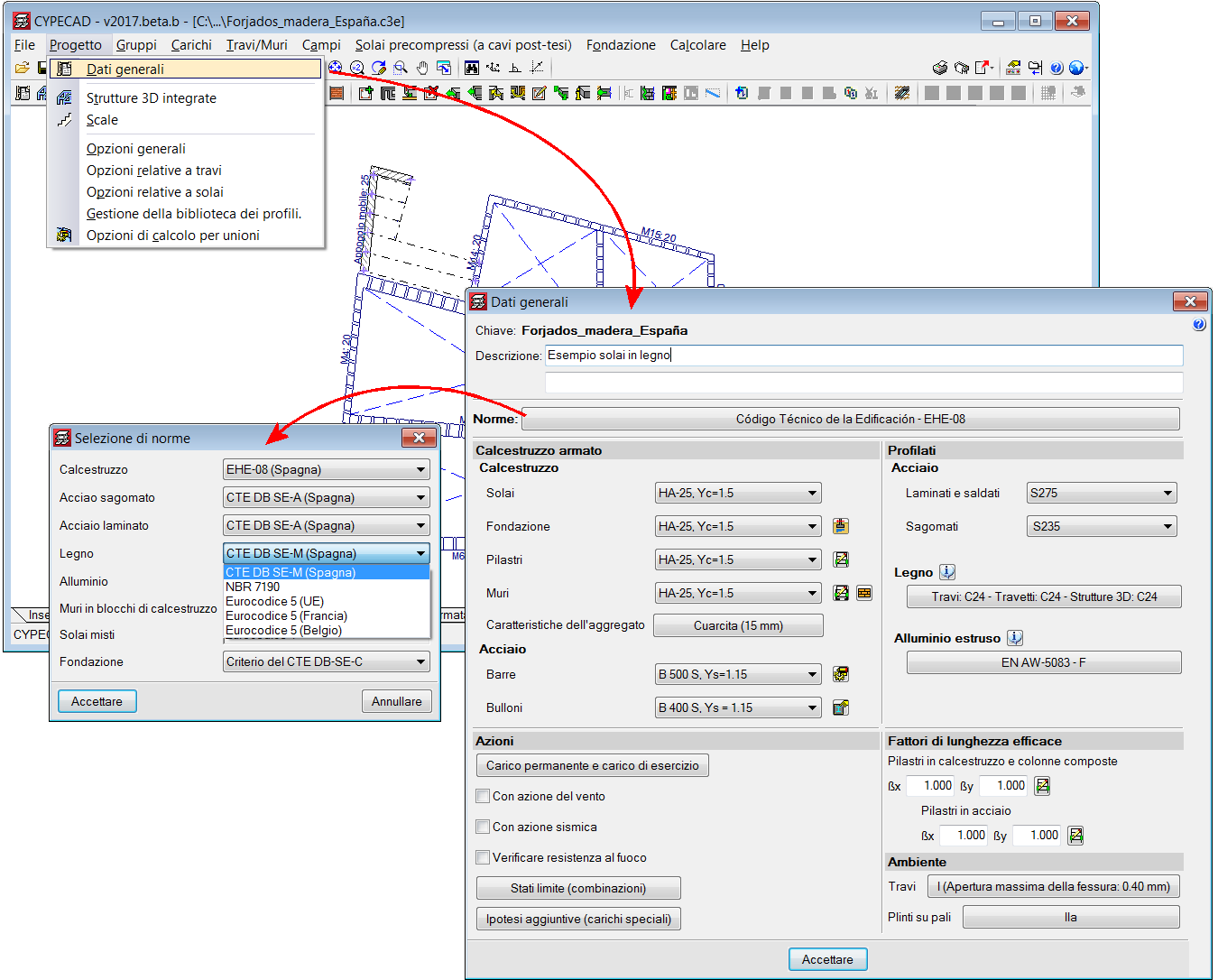Open the Calcolare menu

(x=697, y=44)
